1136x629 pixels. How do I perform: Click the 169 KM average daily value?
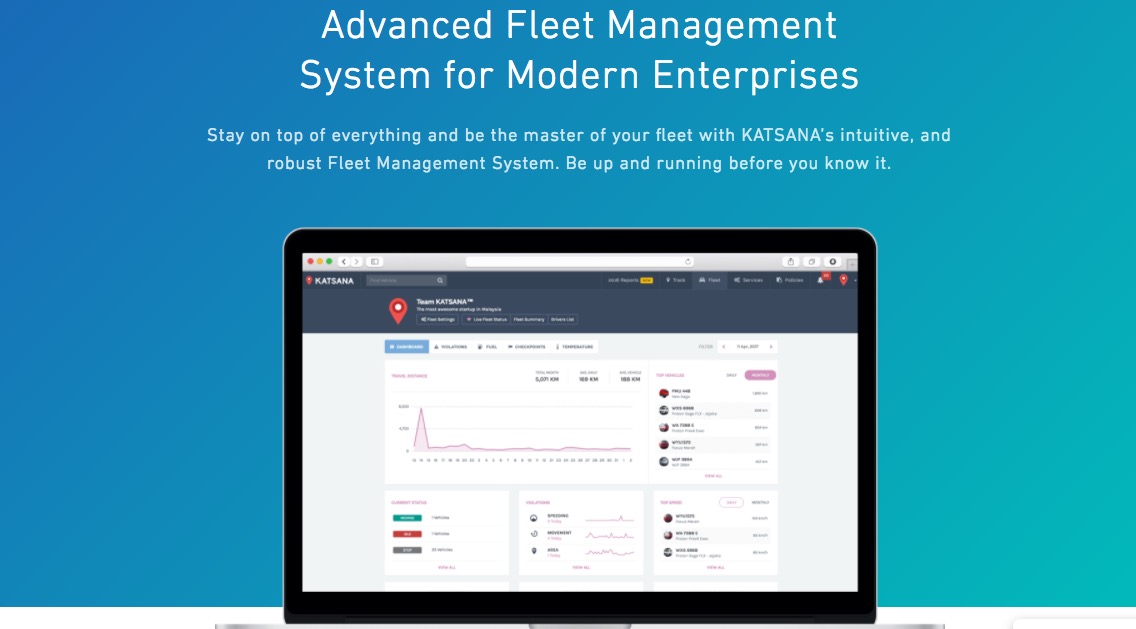588,379
